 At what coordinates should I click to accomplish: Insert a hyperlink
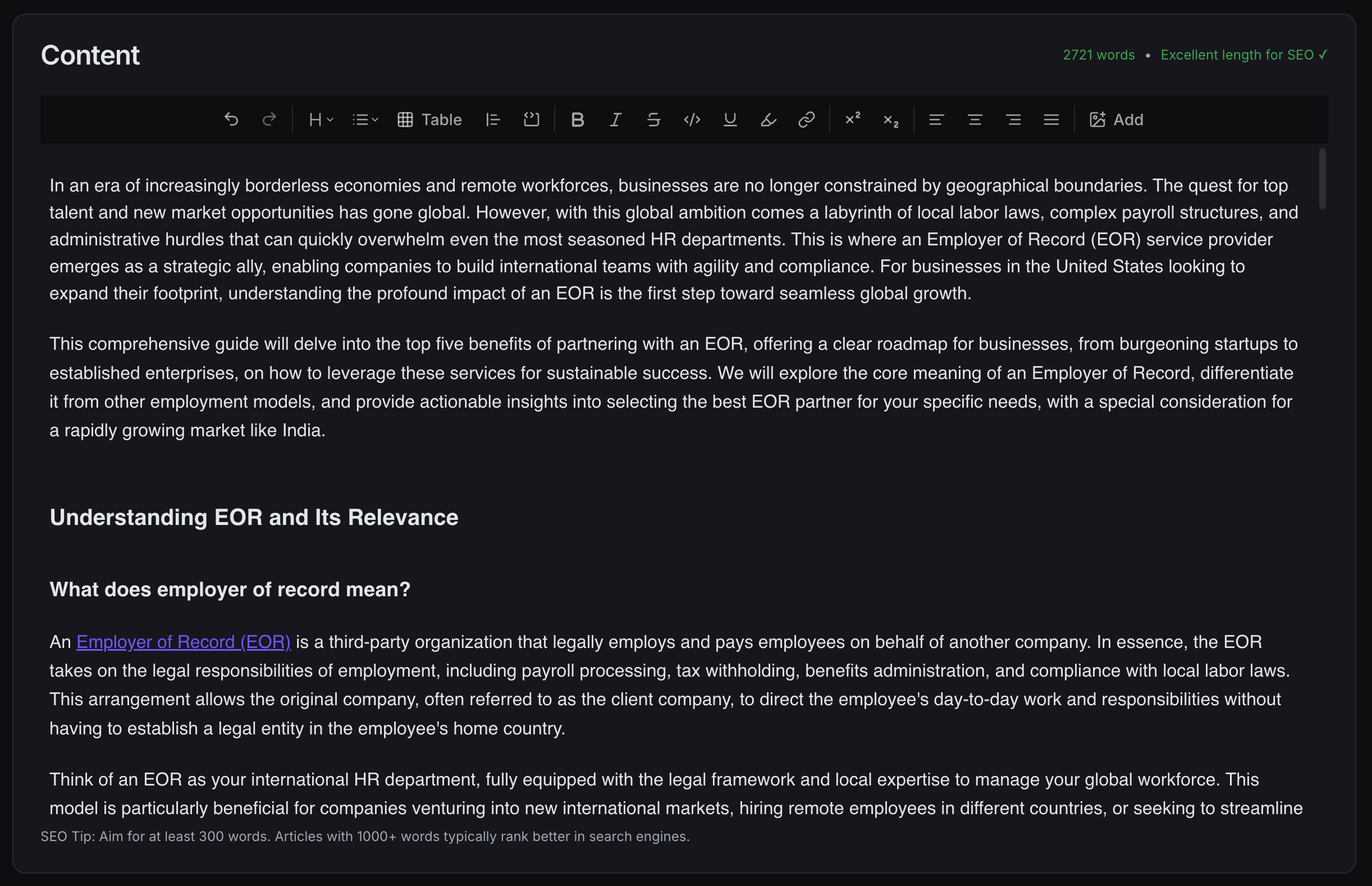pyautogui.click(x=806, y=120)
